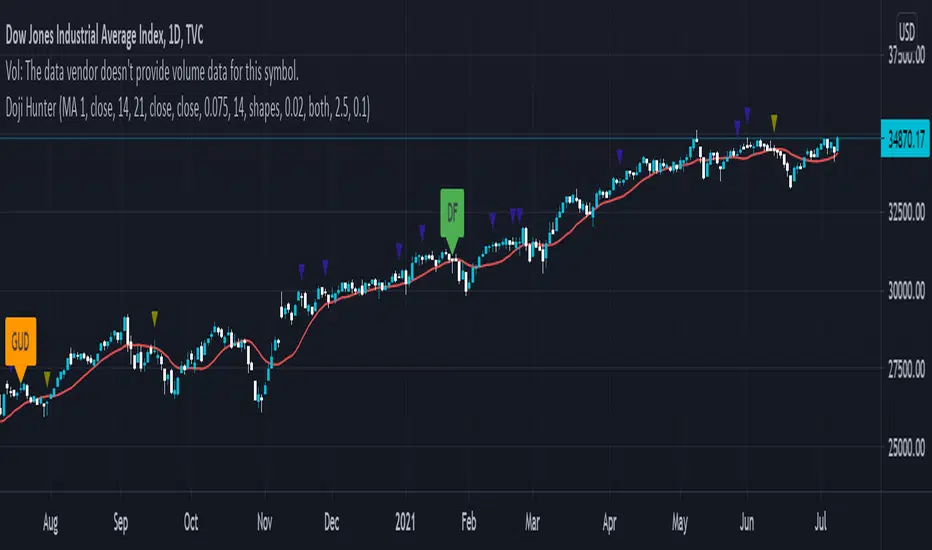Click the USD currency button
The image size is (932, 550).
coord(906,32)
